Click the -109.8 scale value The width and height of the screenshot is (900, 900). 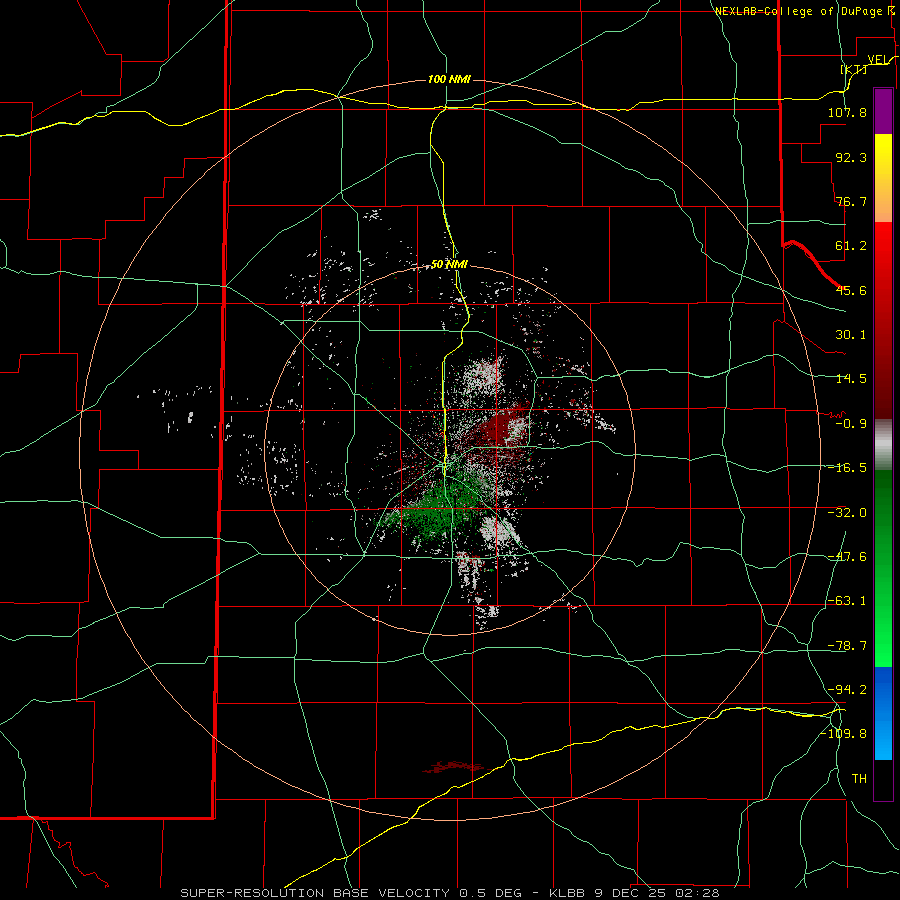[843, 734]
